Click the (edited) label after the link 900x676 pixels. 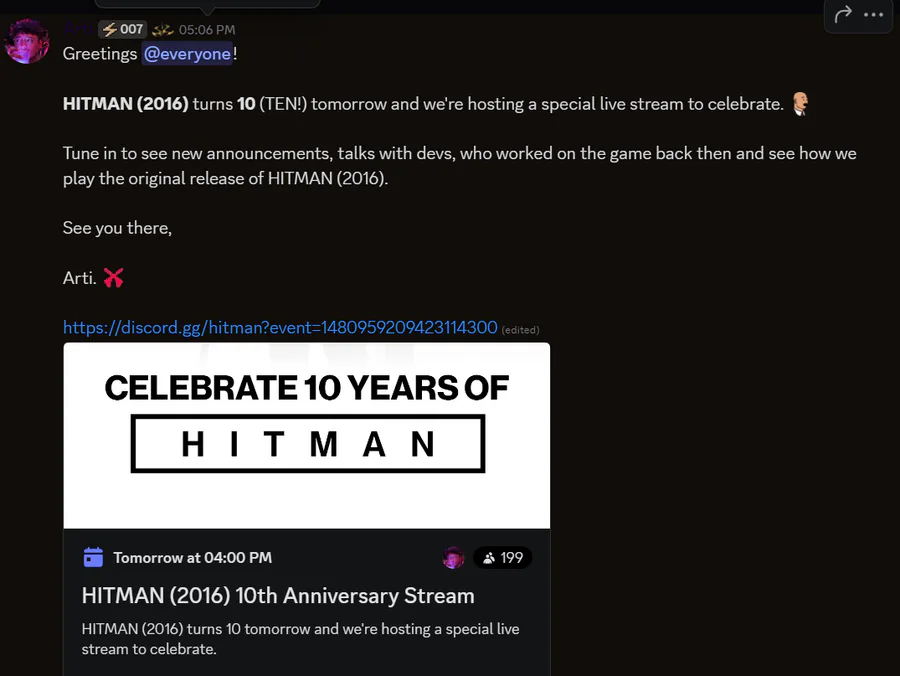pyautogui.click(x=520, y=329)
